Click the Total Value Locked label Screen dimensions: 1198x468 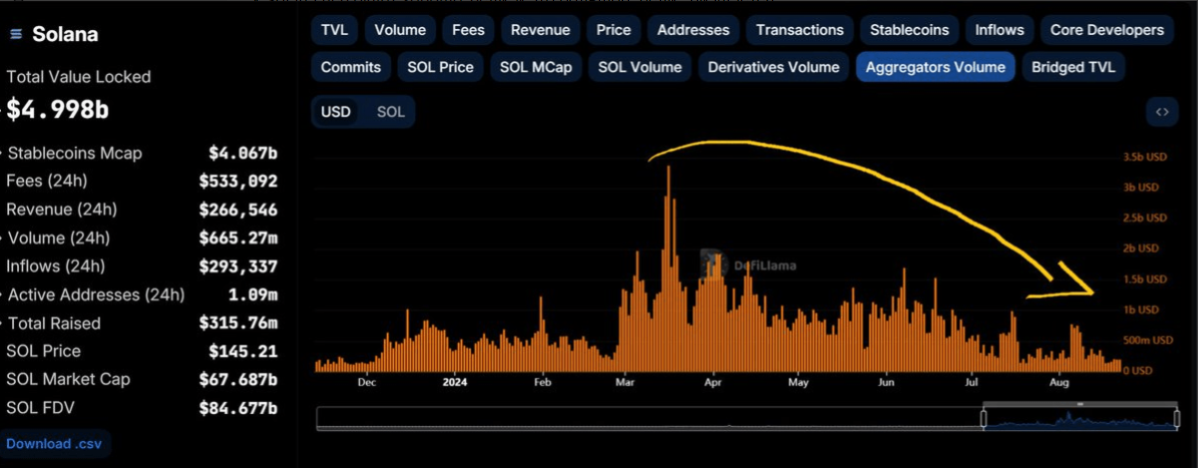pyautogui.click(x=79, y=77)
